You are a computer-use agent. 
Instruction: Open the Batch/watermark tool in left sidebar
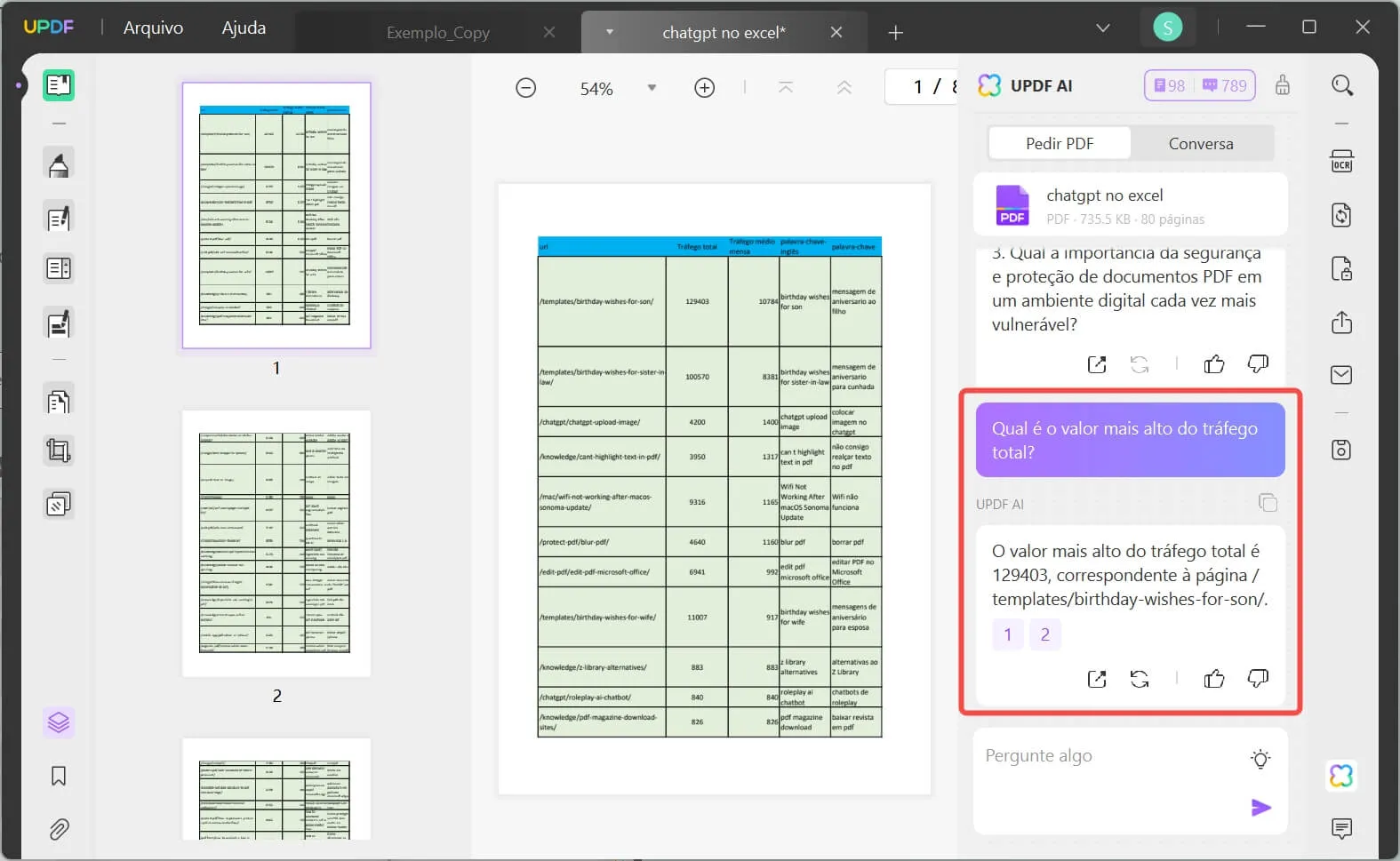[59, 505]
